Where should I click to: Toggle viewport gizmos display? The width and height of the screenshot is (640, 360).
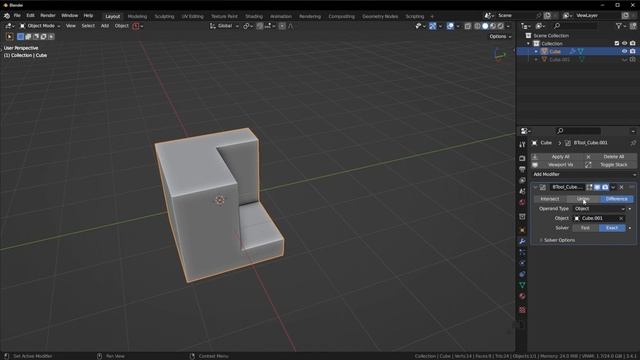pos(433,26)
